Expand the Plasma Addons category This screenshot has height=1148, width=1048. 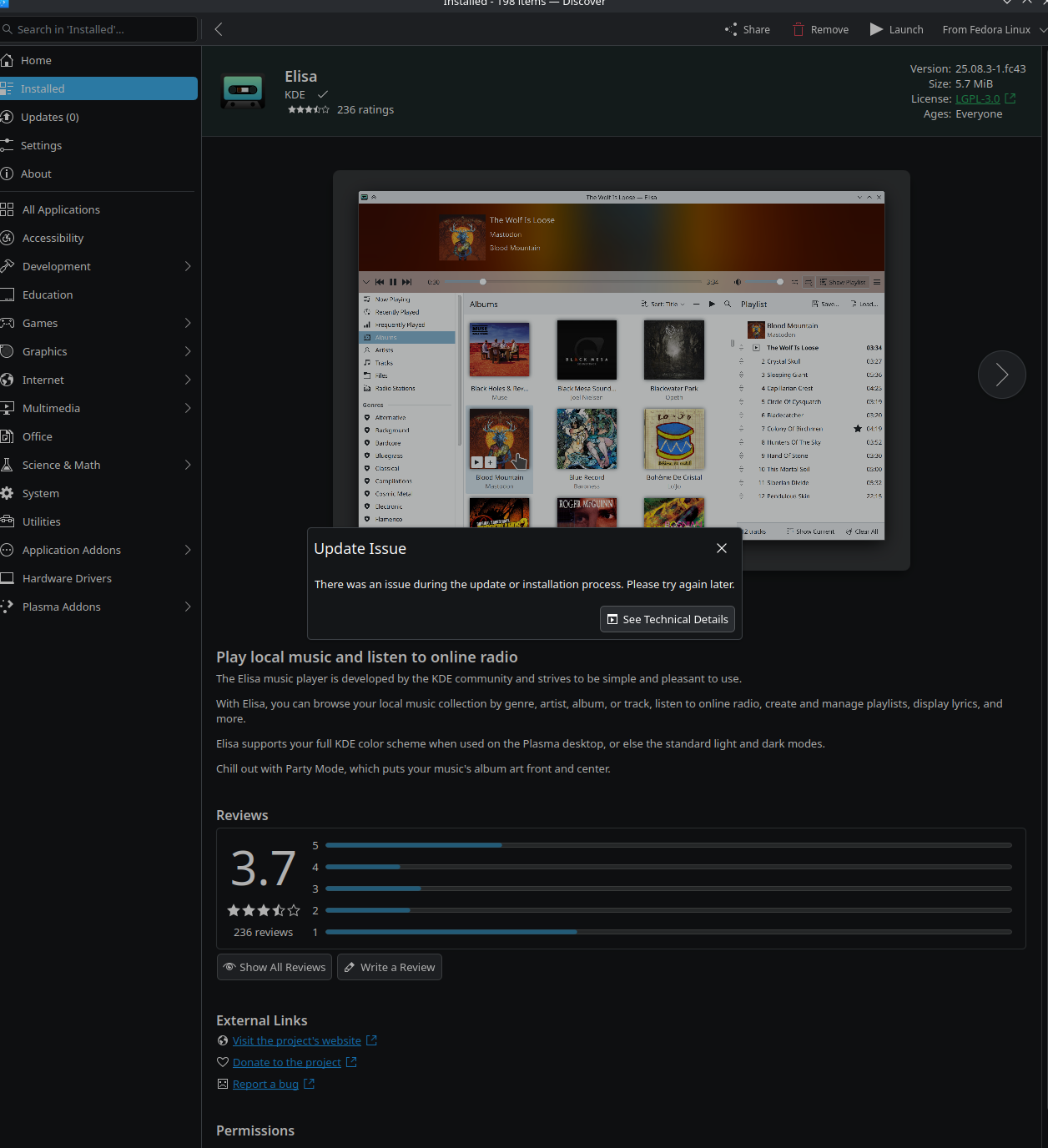pyautogui.click(x=188, y=607)
